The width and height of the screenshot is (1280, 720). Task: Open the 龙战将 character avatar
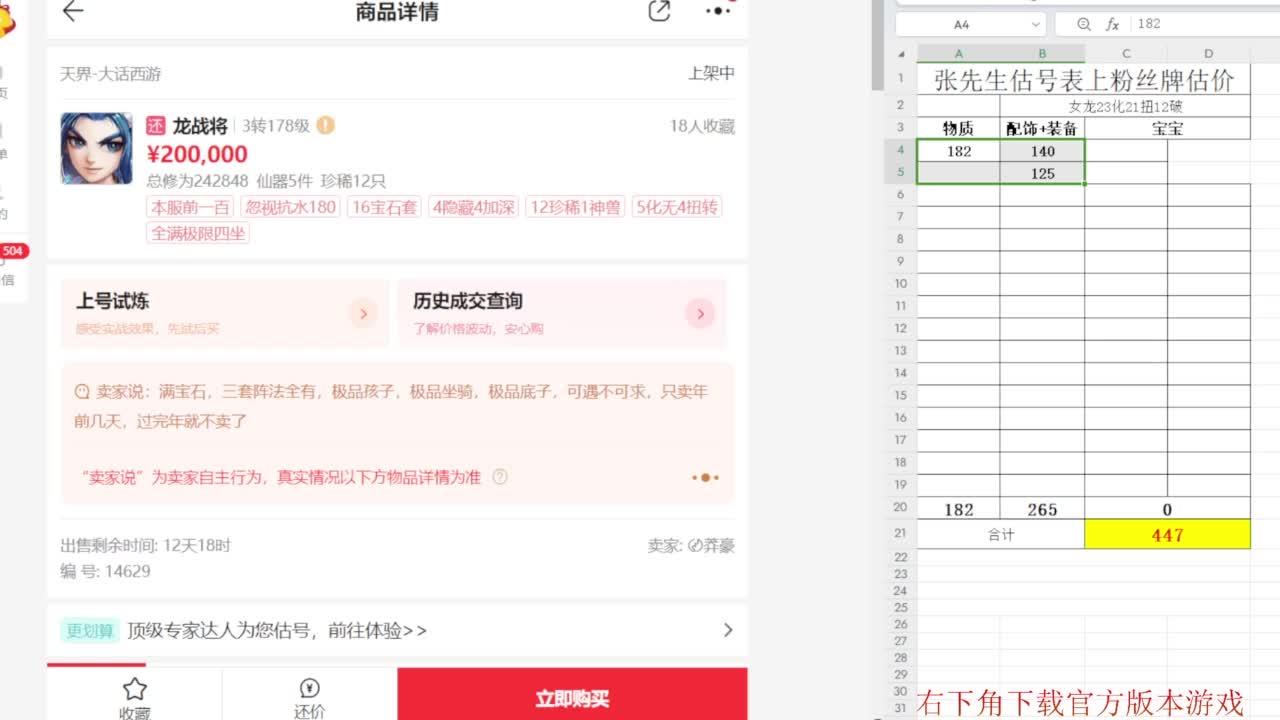click(96, 148)
